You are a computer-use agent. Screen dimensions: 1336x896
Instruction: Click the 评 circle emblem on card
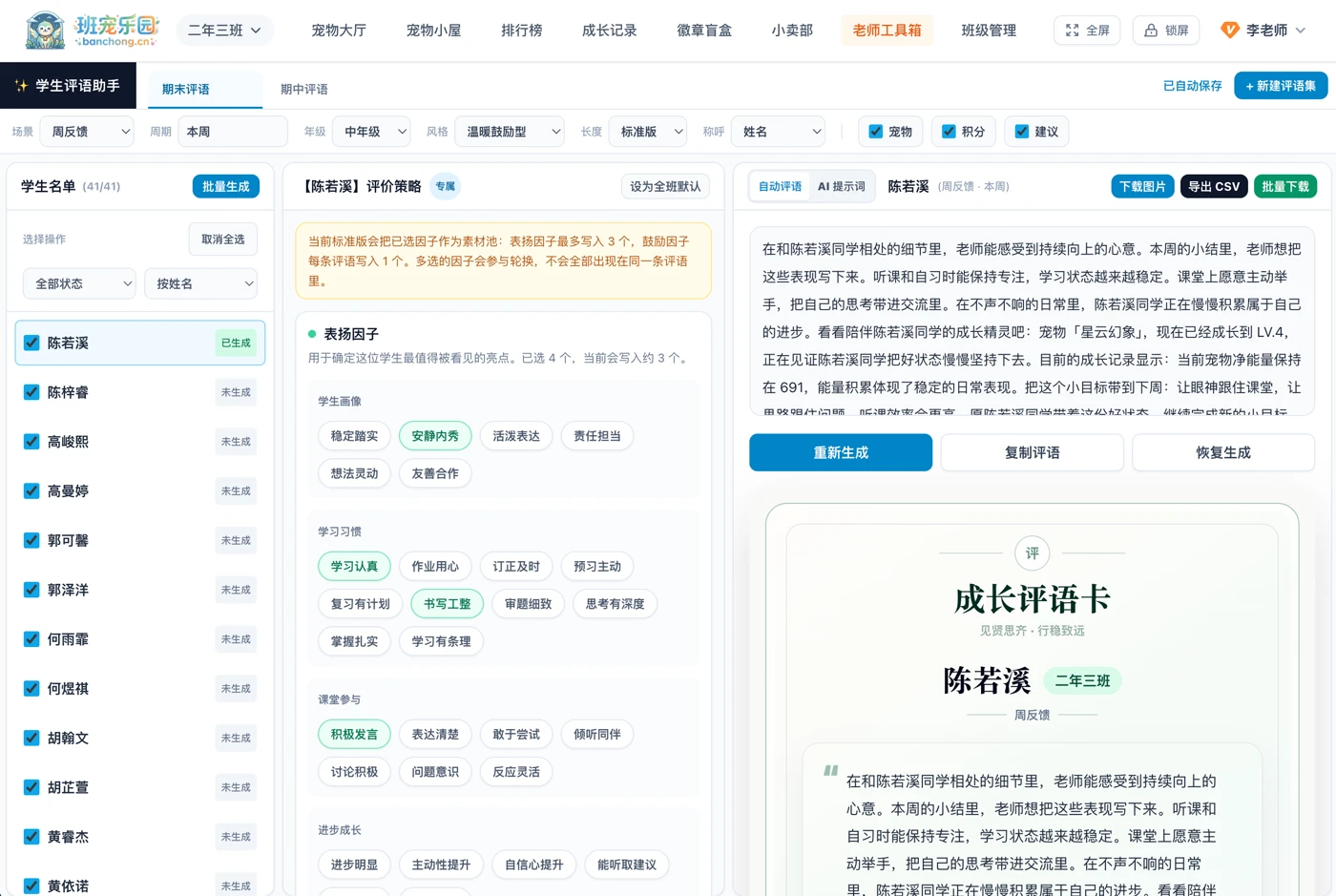1033,553
